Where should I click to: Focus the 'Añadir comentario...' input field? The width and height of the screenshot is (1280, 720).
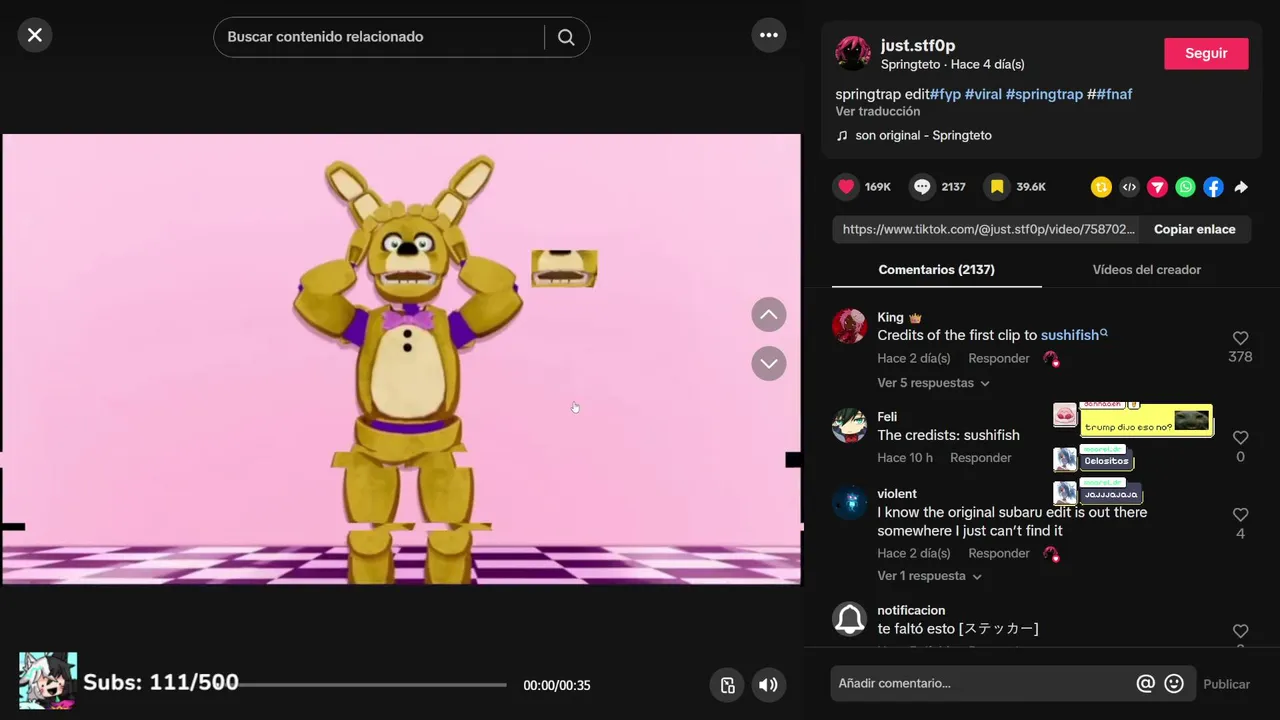pyautogui.click(x=983, y=684)
